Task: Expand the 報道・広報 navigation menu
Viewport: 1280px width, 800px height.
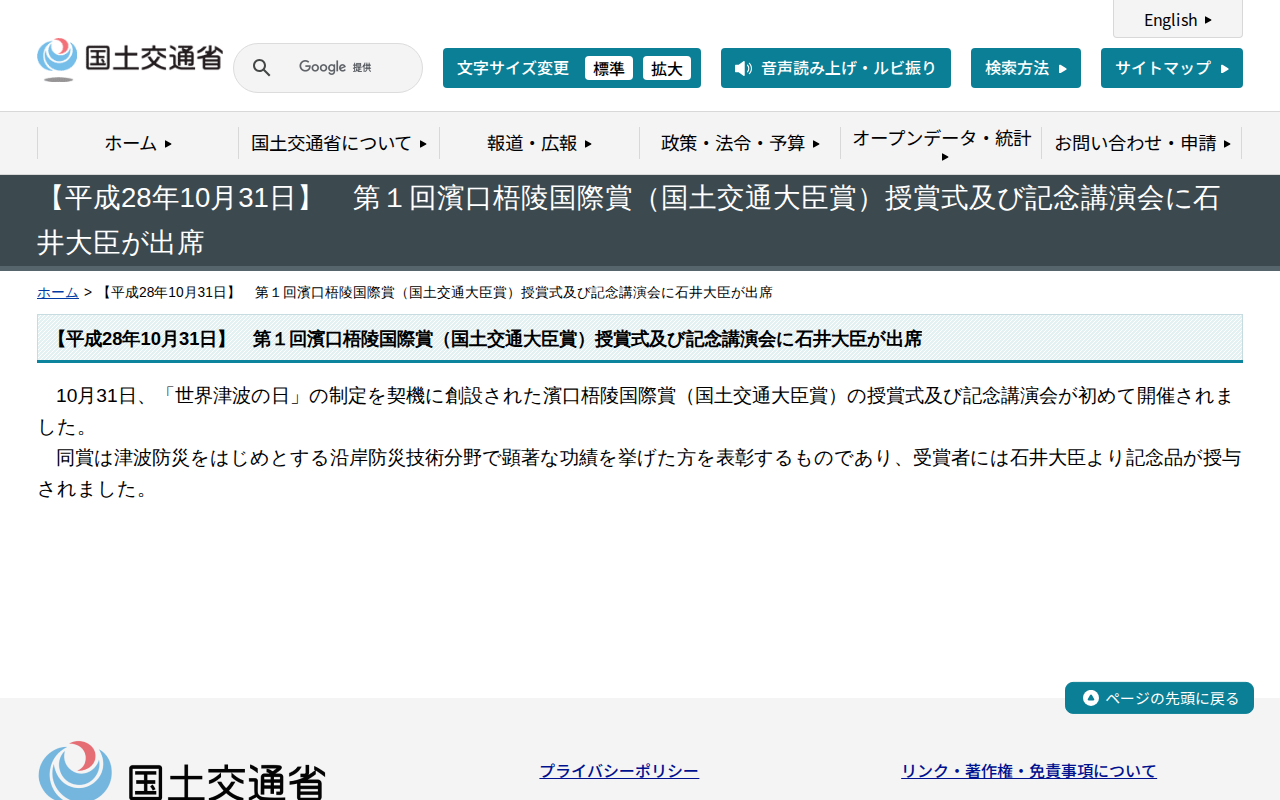Action: point(538,143)
